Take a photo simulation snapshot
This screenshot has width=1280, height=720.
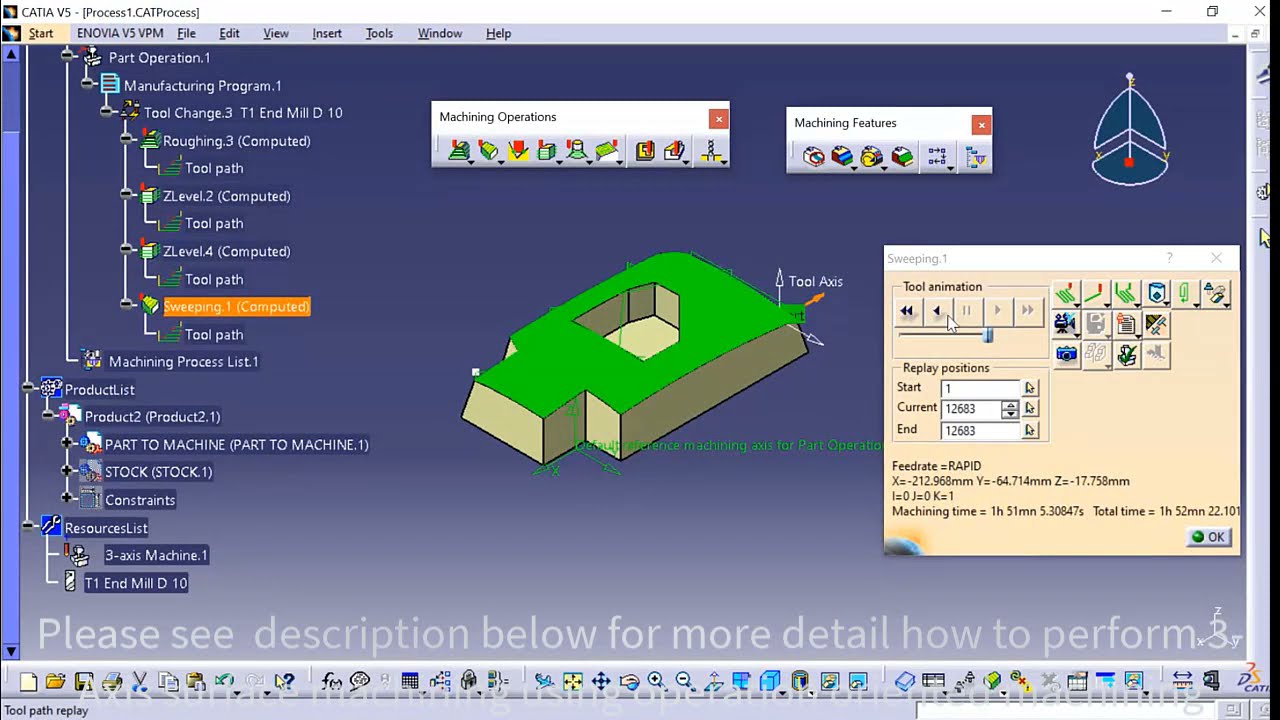(1066, 354)
